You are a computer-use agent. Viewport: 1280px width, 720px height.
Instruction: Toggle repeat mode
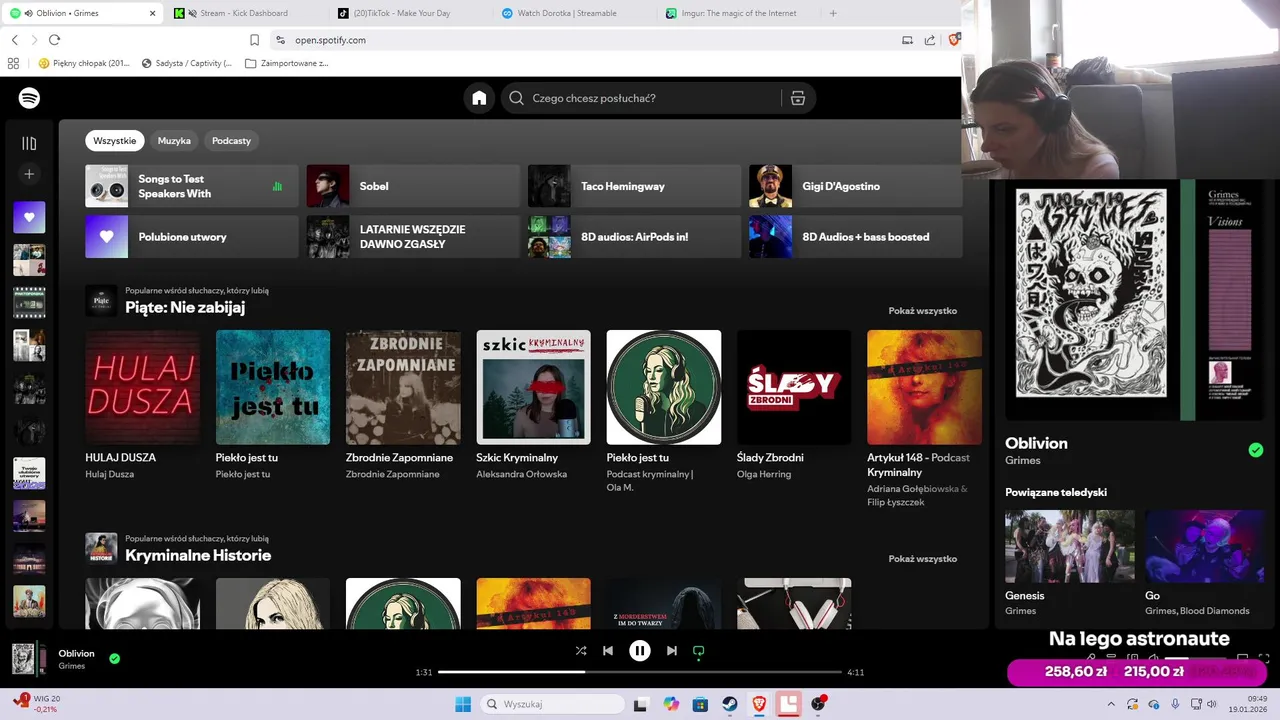click(x=699, y=651)
